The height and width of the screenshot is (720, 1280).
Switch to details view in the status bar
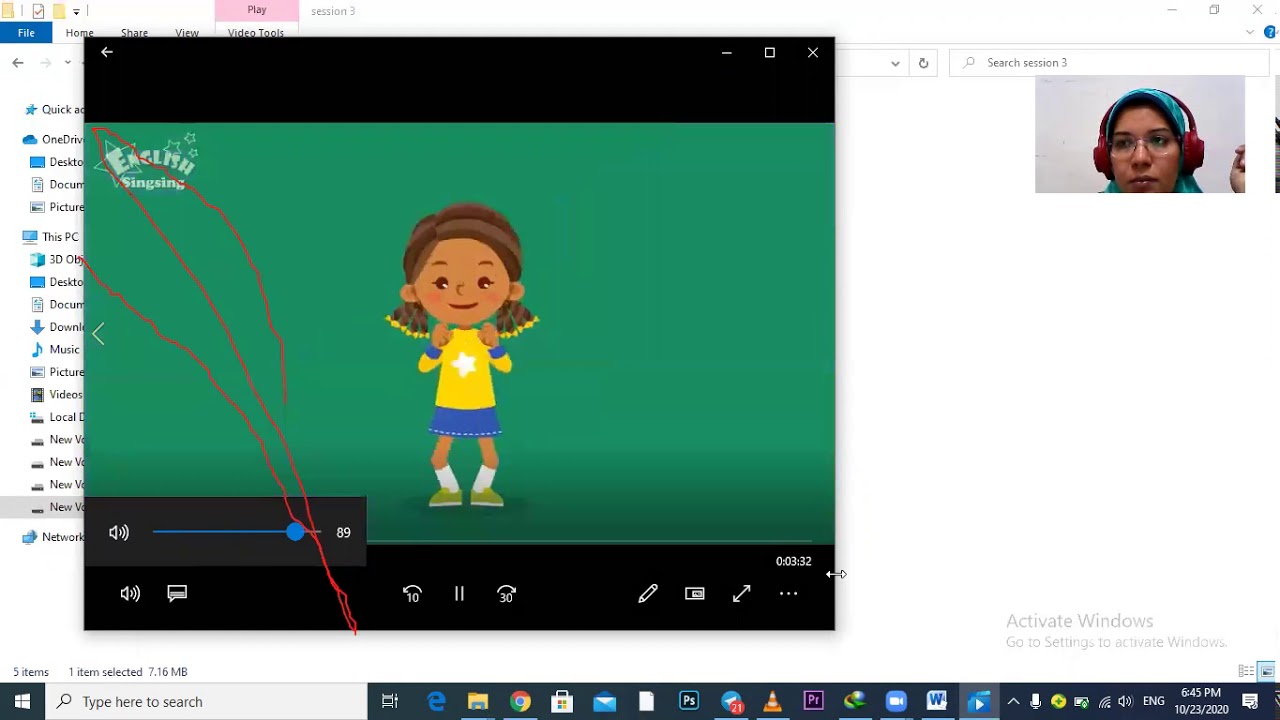click(x=1246, y=671)
